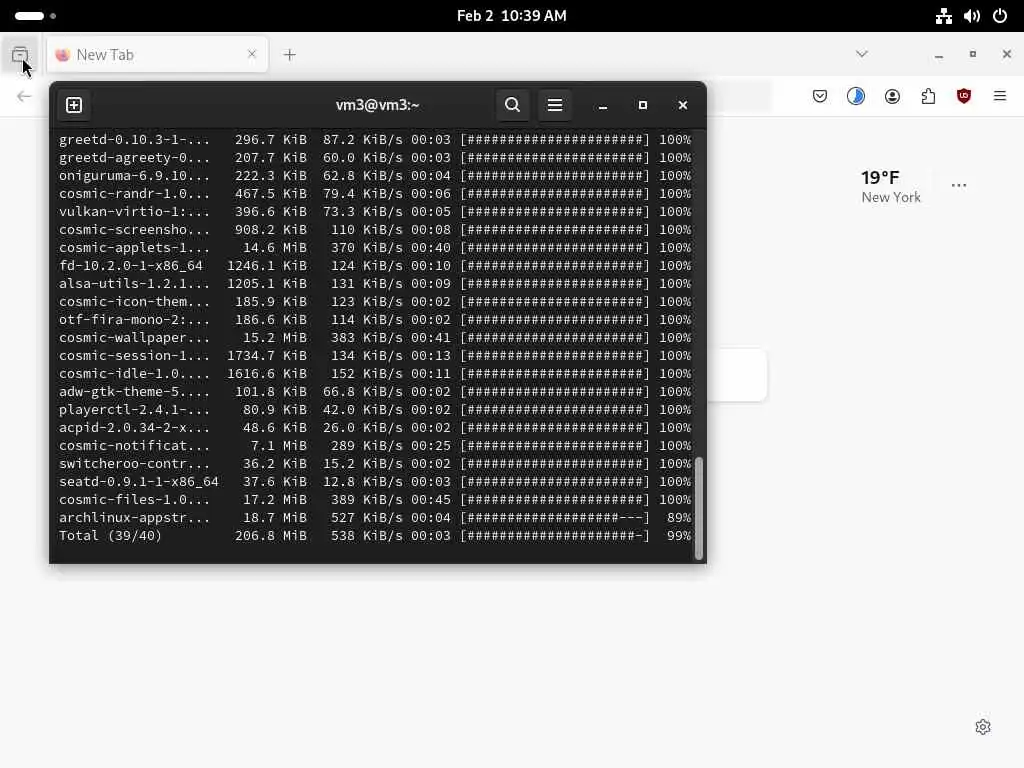Image resolution: width=1024 pixels, height=768 pixels.
Task: Click the archlinux-appstr progress bar at 89%
Action: pos(555,518)
